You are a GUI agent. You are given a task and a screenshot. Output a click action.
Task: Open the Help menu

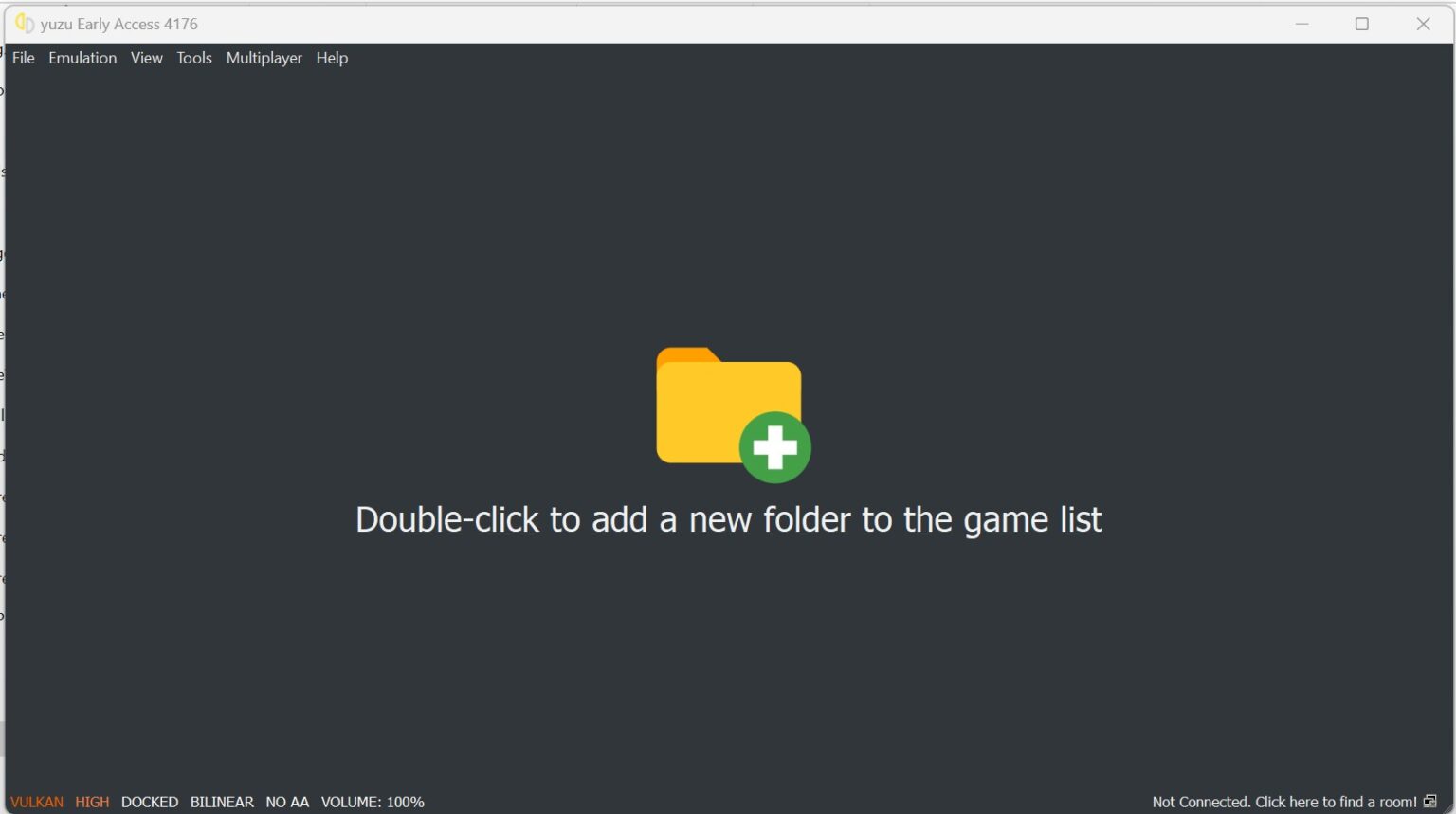point(332,58)
